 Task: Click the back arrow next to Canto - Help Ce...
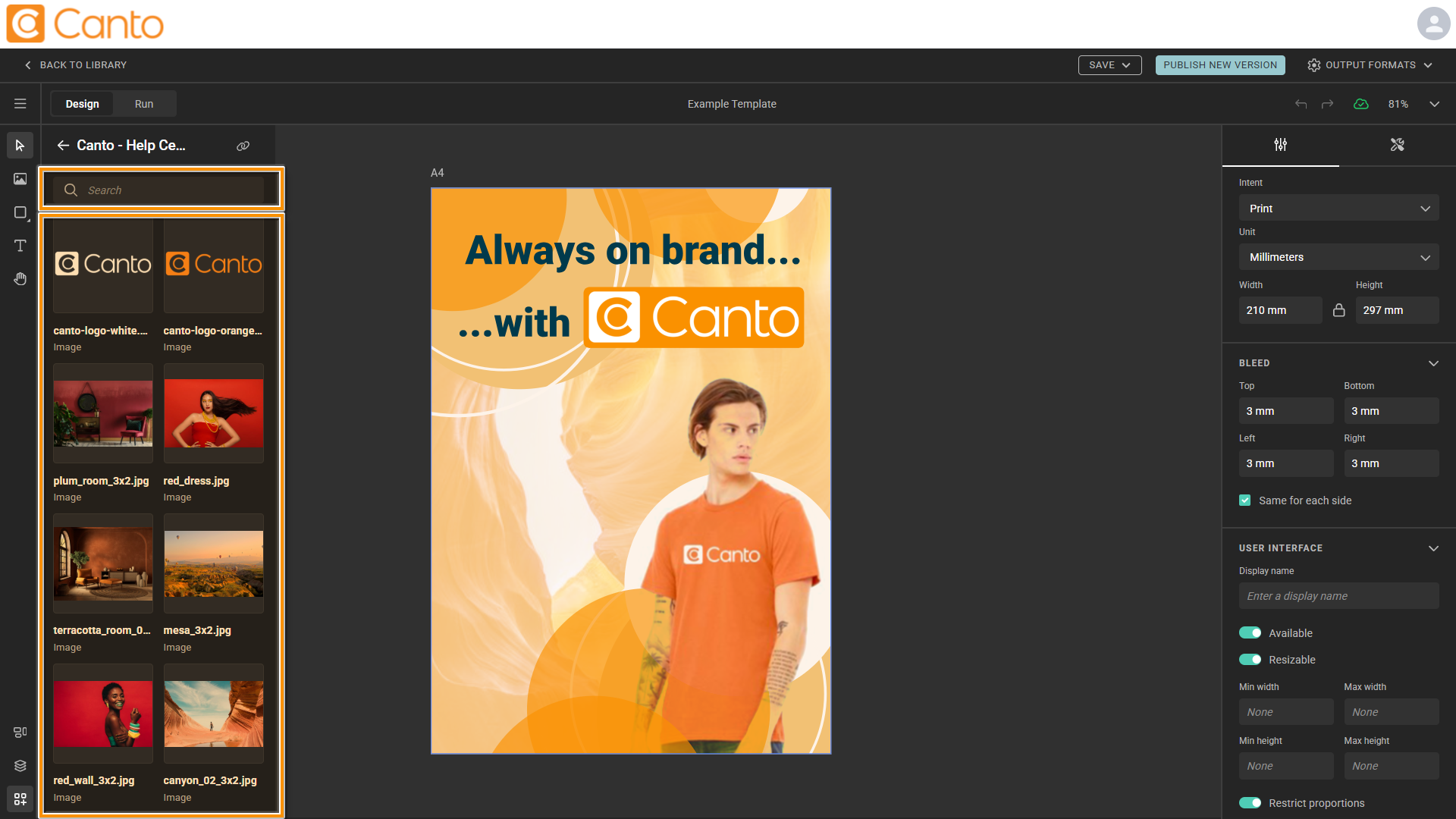click(x=63, y=146)
